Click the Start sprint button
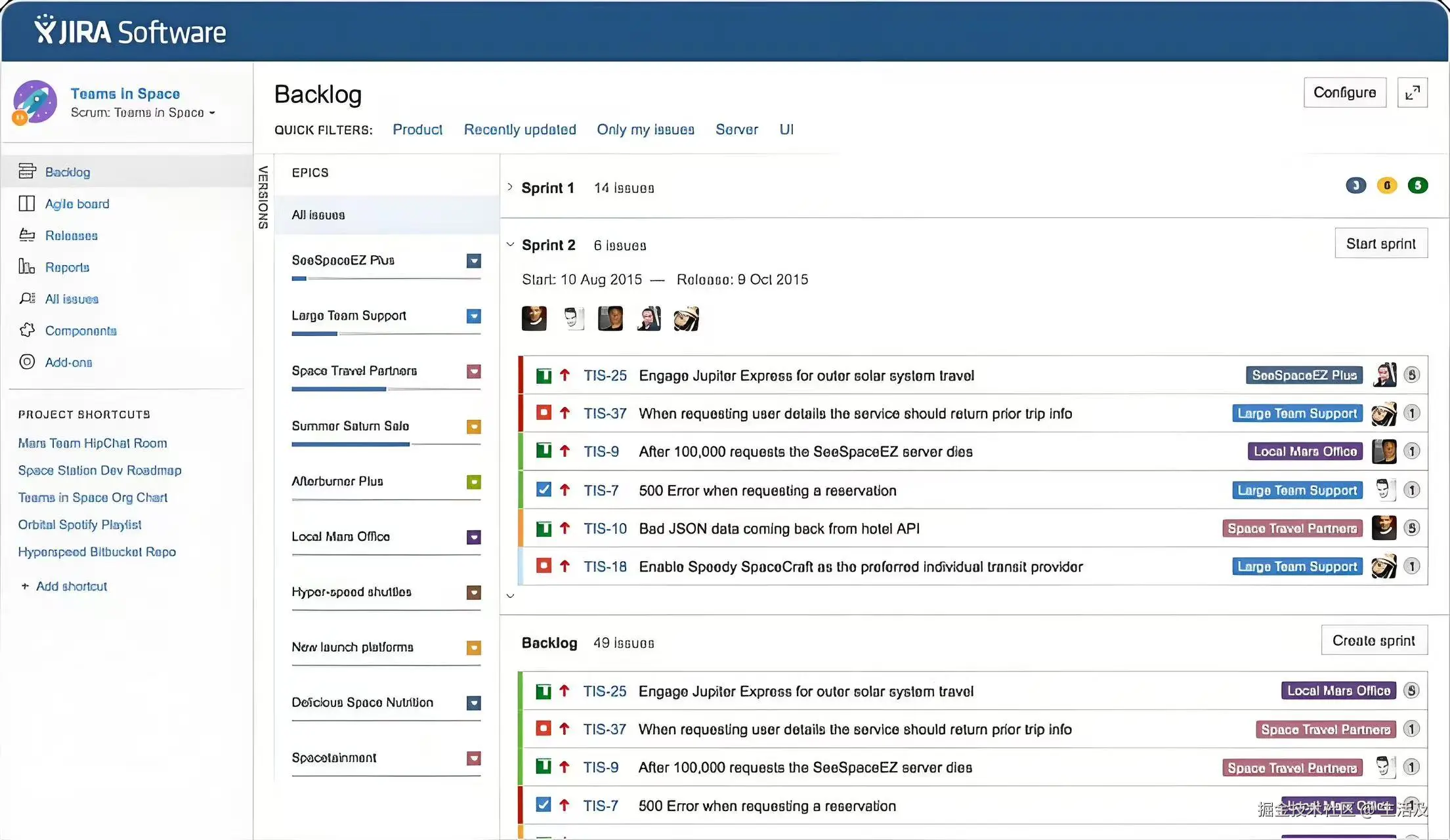Viewport: 1450px width, 840px height. [1380, 243]
